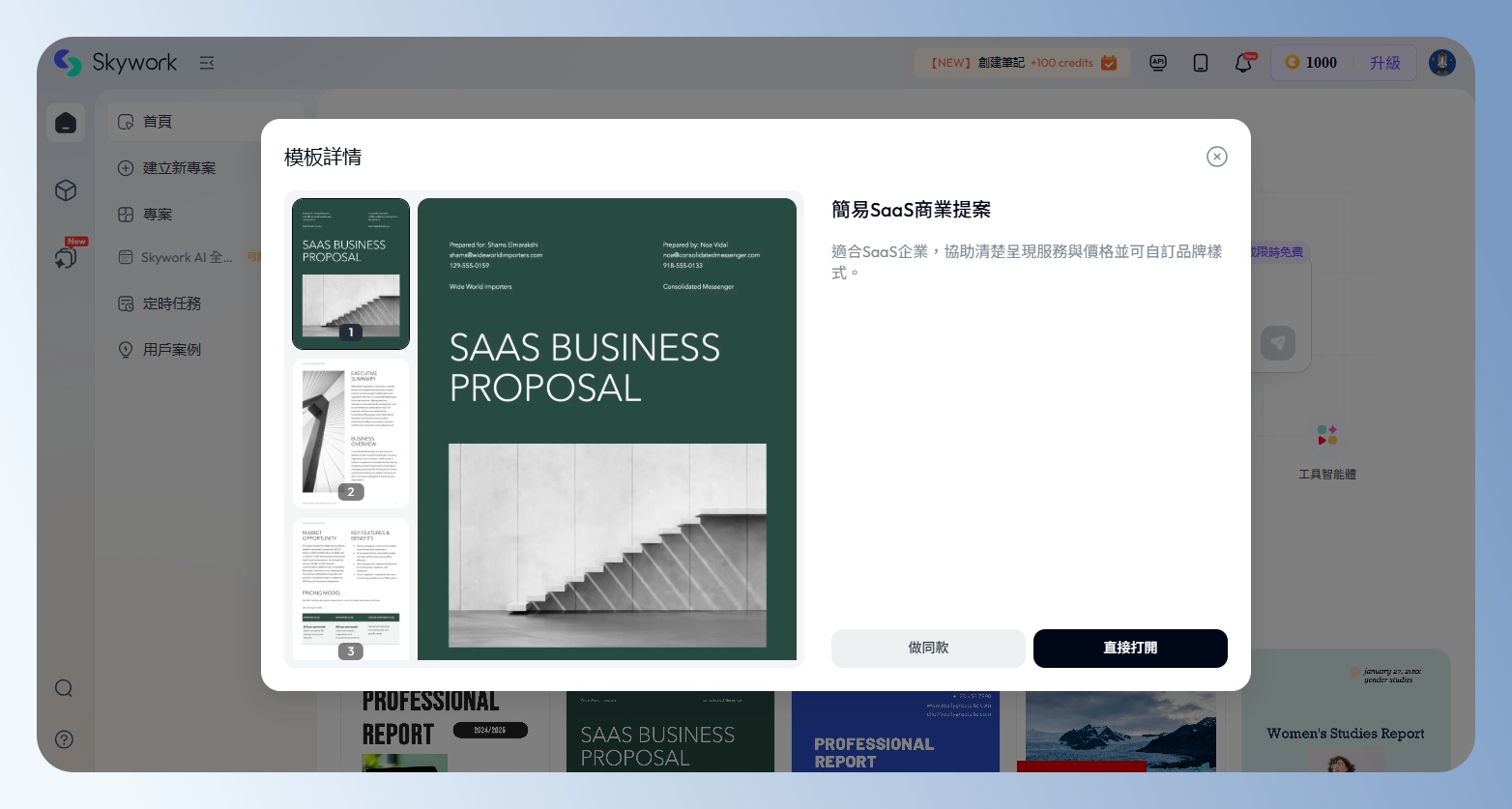Open the notification bell
The height and width of the screenshot is (809, 1512).
[x=1243, y=63]
